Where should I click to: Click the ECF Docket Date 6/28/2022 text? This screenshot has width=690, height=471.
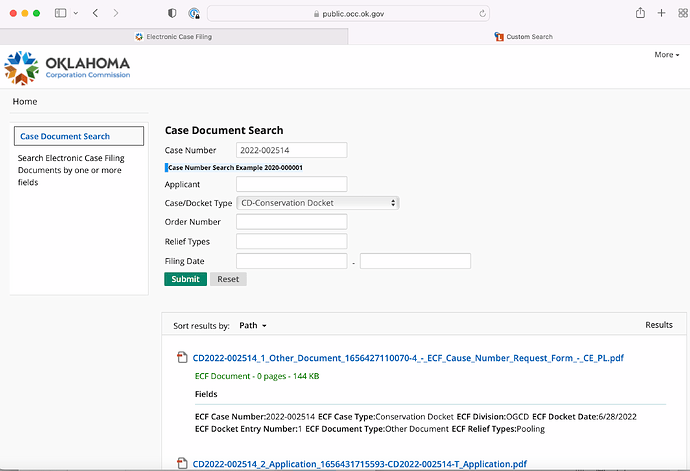click(x=584, y=416)
